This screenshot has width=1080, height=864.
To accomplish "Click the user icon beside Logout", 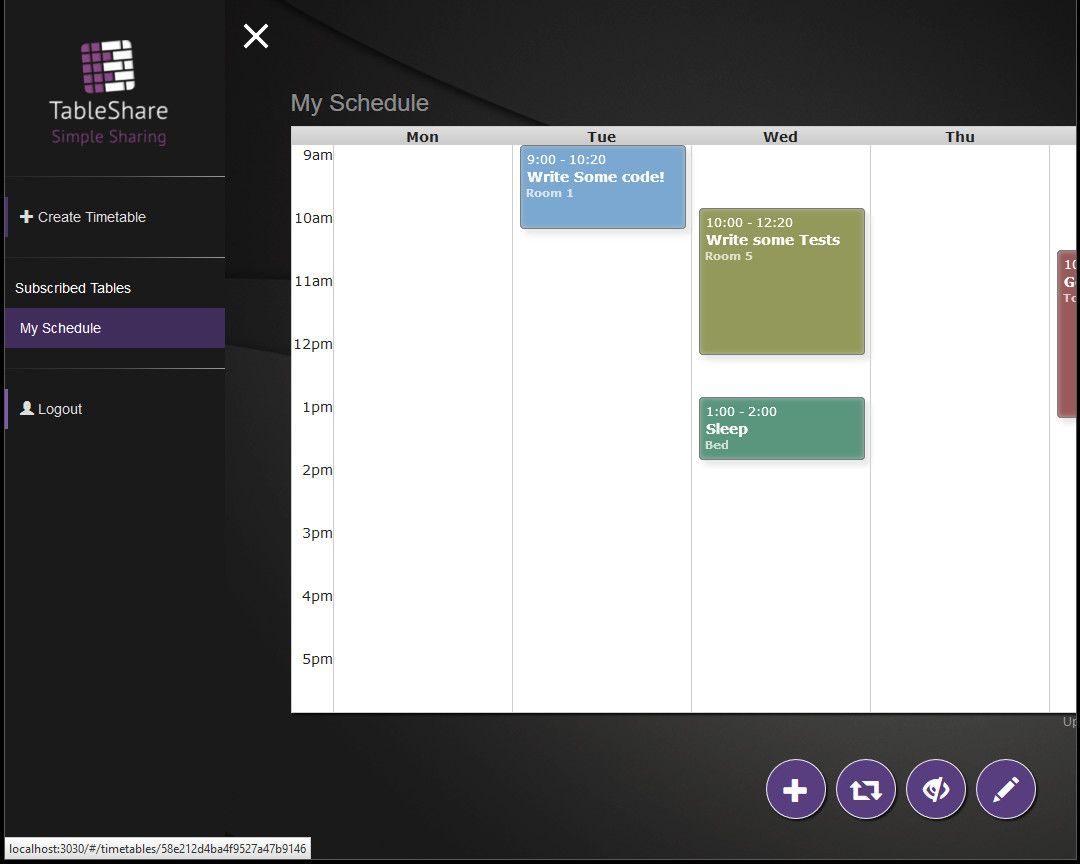I will pos(26,409).
